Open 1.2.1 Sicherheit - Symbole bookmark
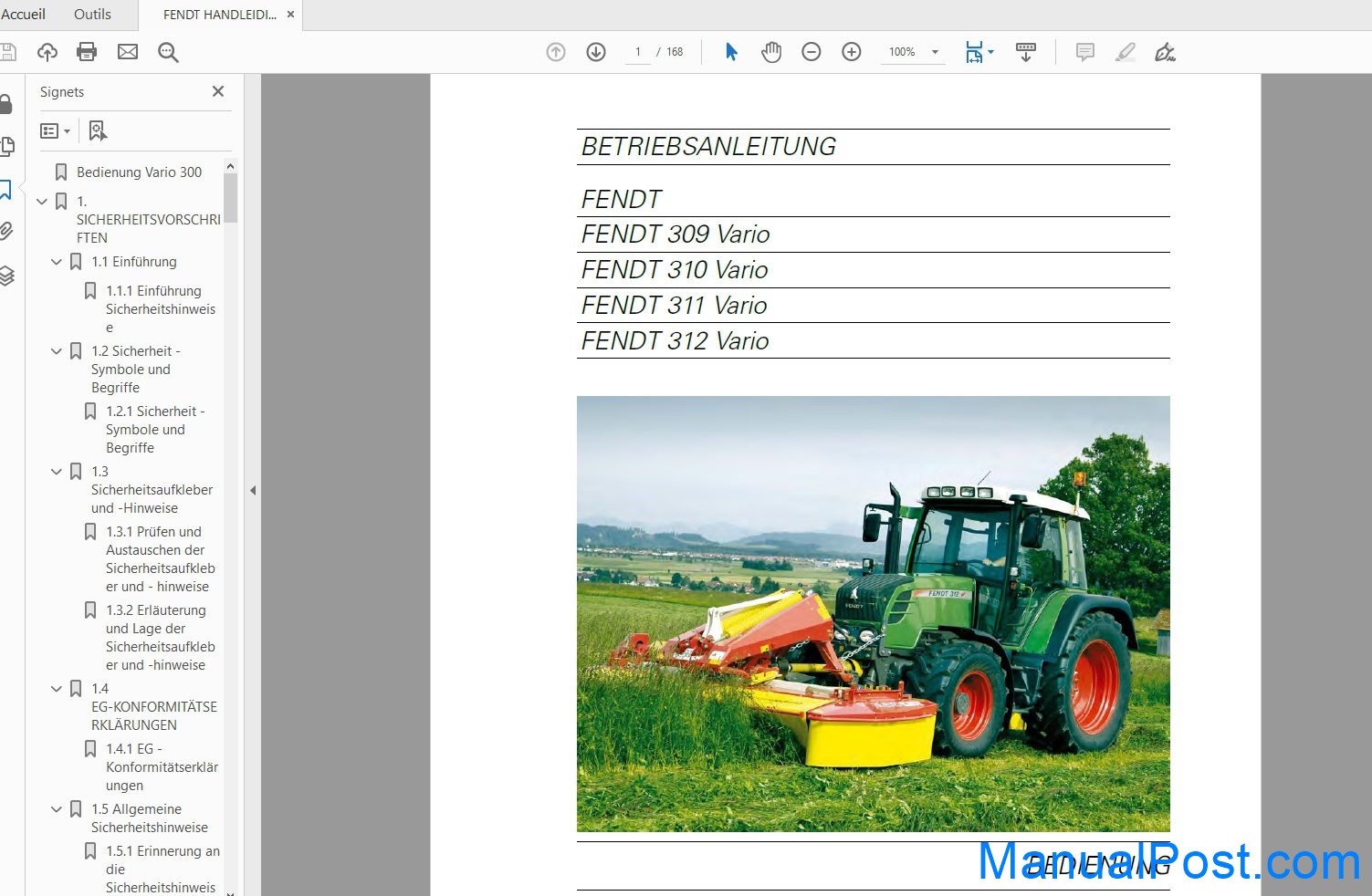This screenshot has width=1372, height=896. [x=155, y=430]
